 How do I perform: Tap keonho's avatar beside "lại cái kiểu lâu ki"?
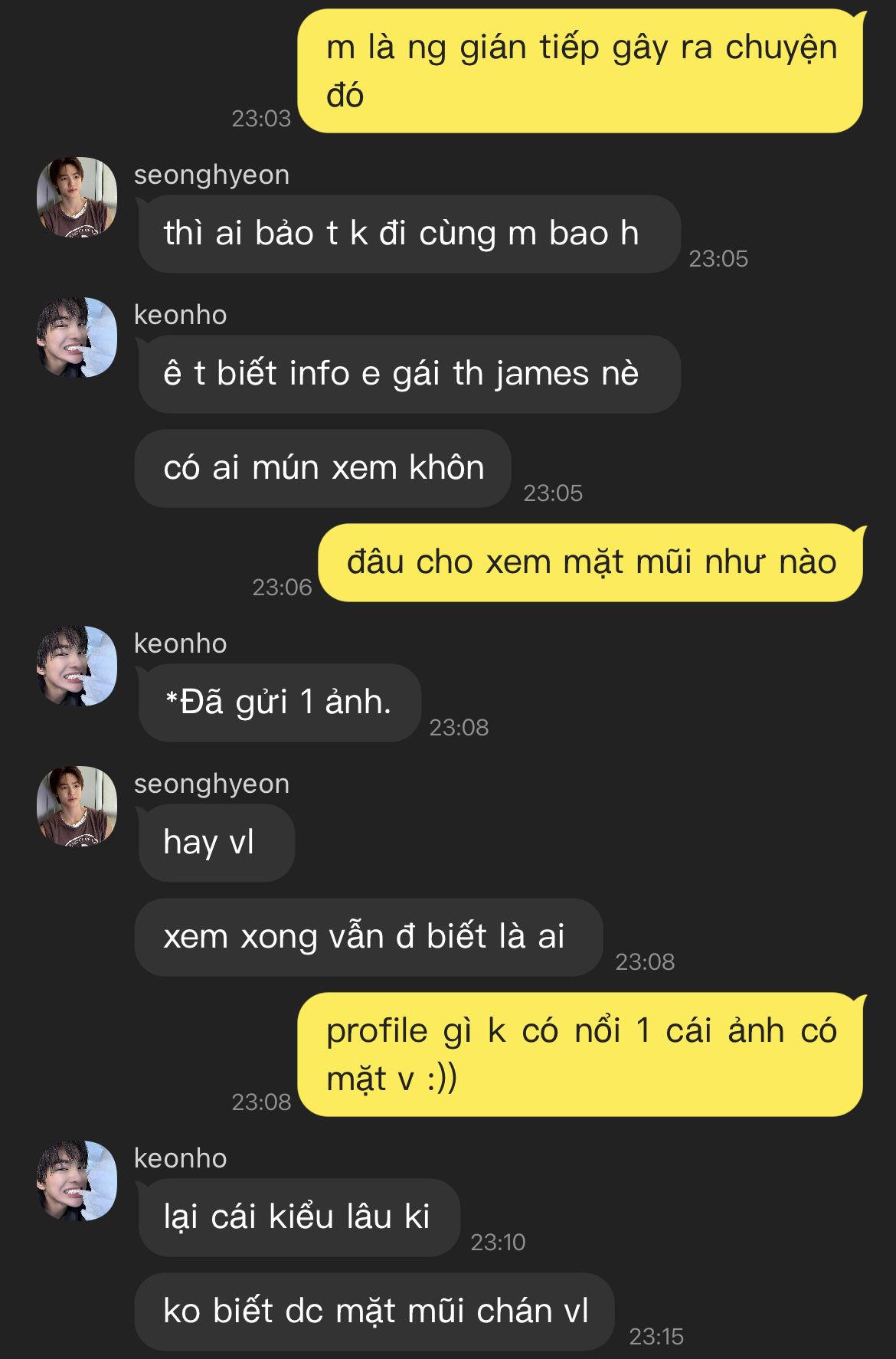(77, 1181)
